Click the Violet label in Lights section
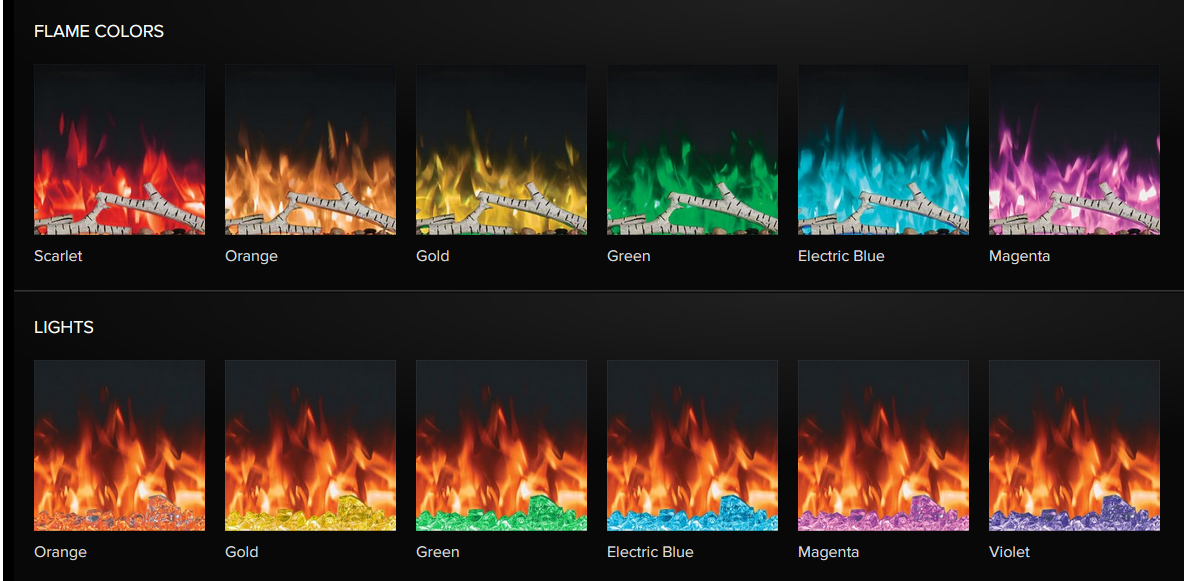 [1009, 552]
